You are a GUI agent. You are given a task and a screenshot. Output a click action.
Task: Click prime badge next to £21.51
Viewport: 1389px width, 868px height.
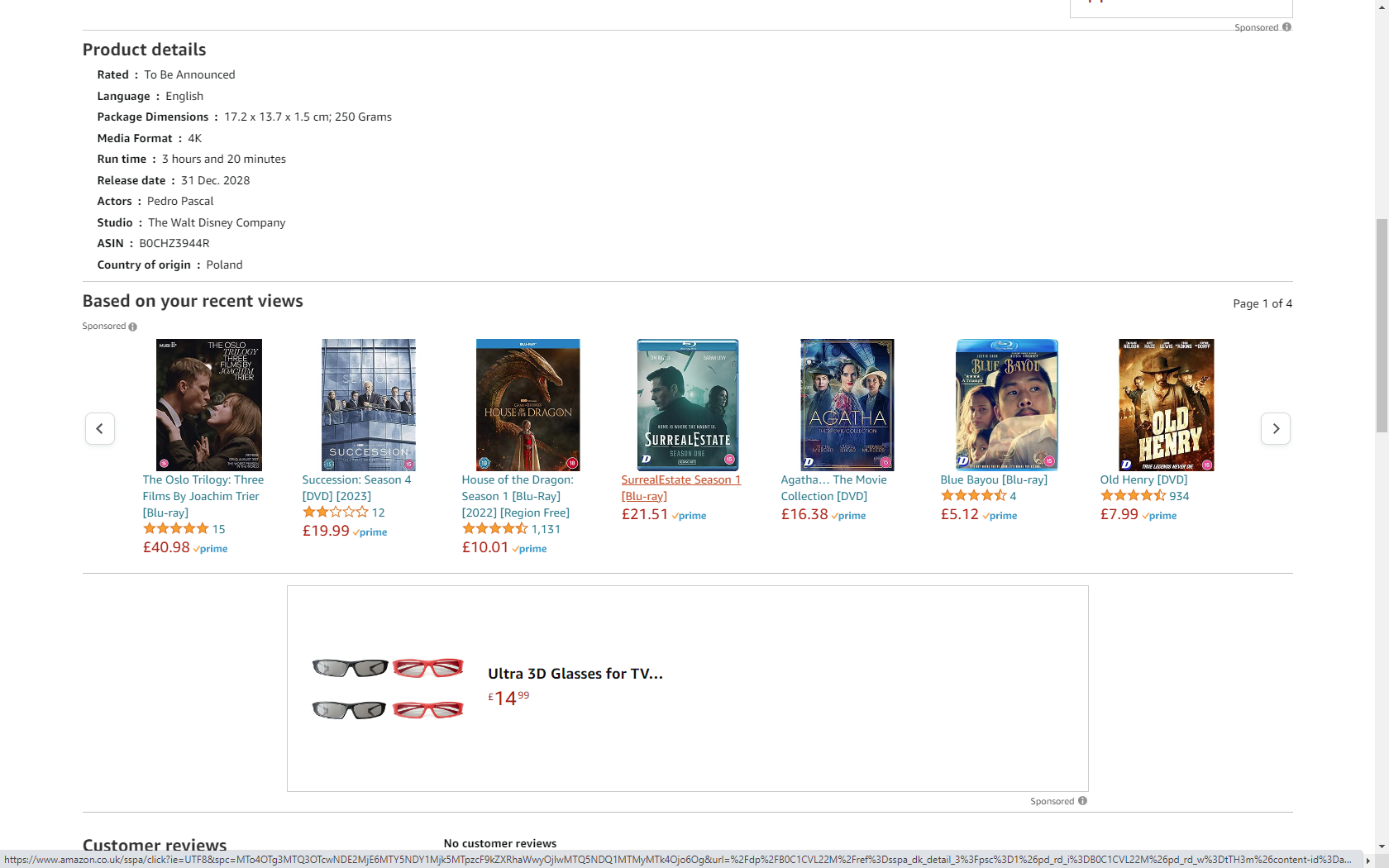click(x=690, y=516)
